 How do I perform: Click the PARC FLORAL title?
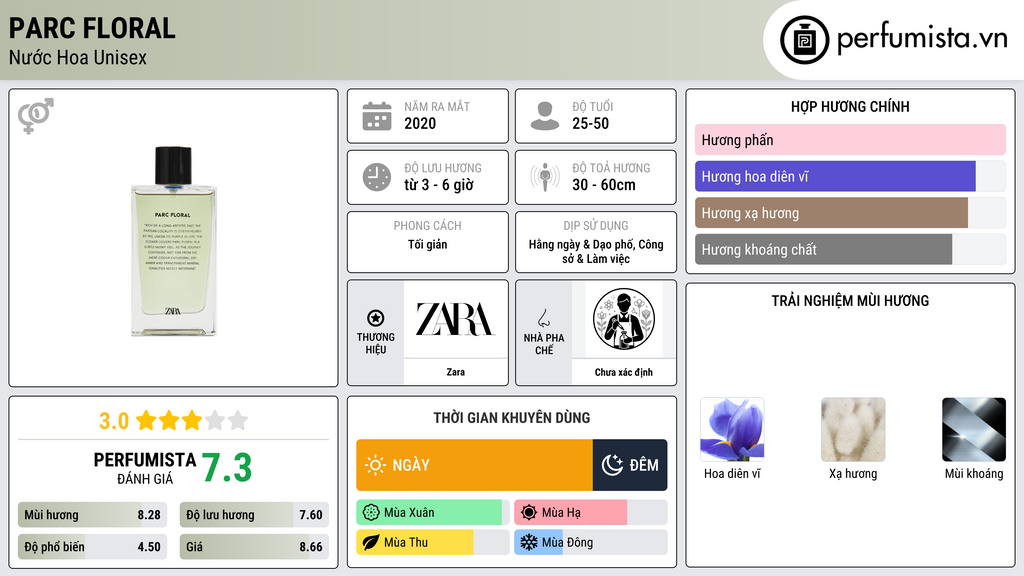tap(92, 28)
